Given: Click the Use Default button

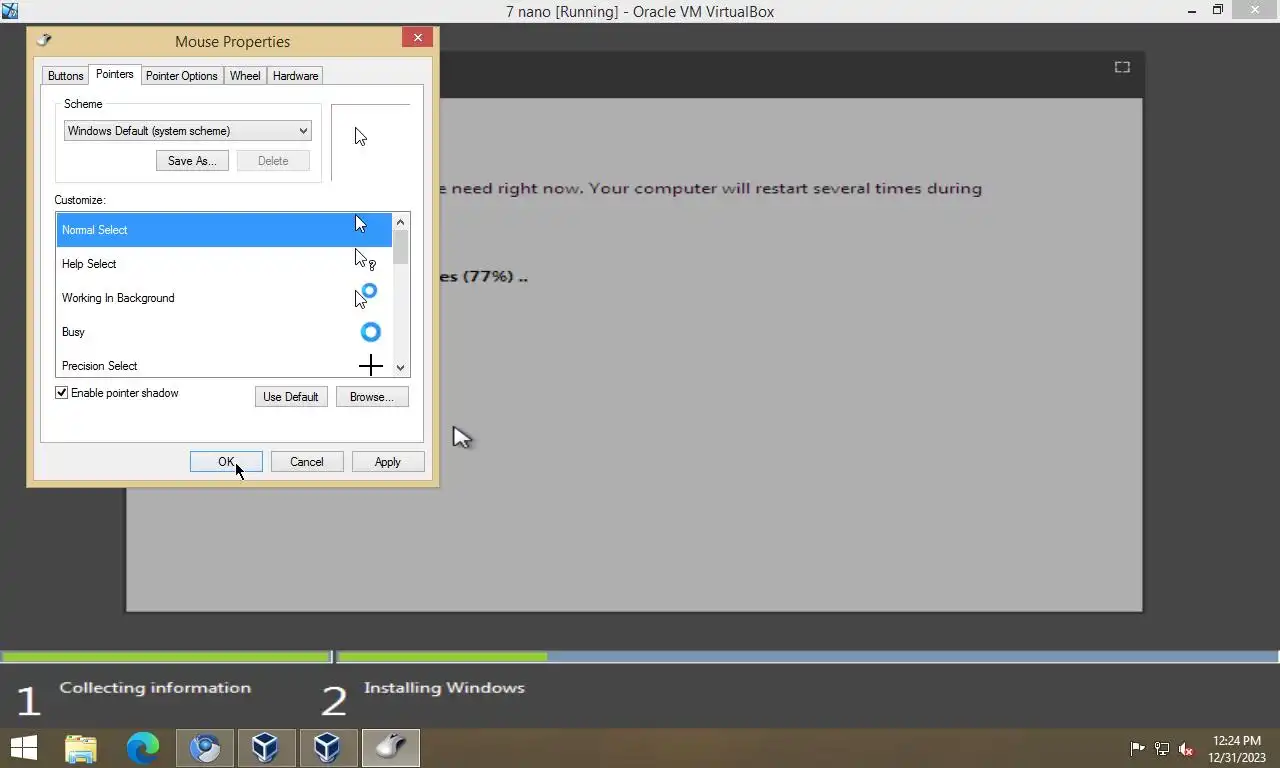Looking at the screenshot, I should click(291, 397).
